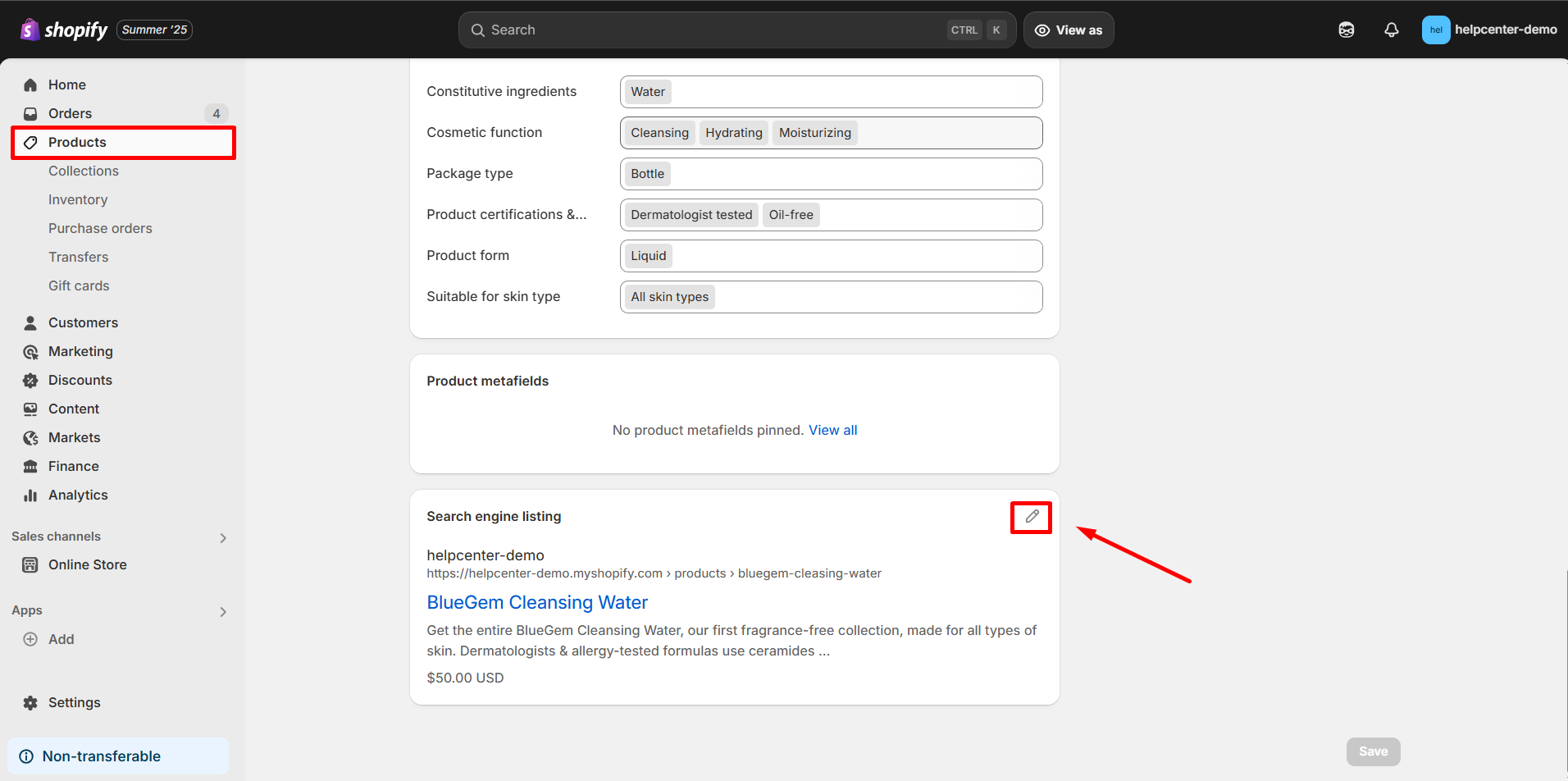Expand the Sales channels section chevron
The height and width of the screenshot is (781, 1568).
(223, 538)
